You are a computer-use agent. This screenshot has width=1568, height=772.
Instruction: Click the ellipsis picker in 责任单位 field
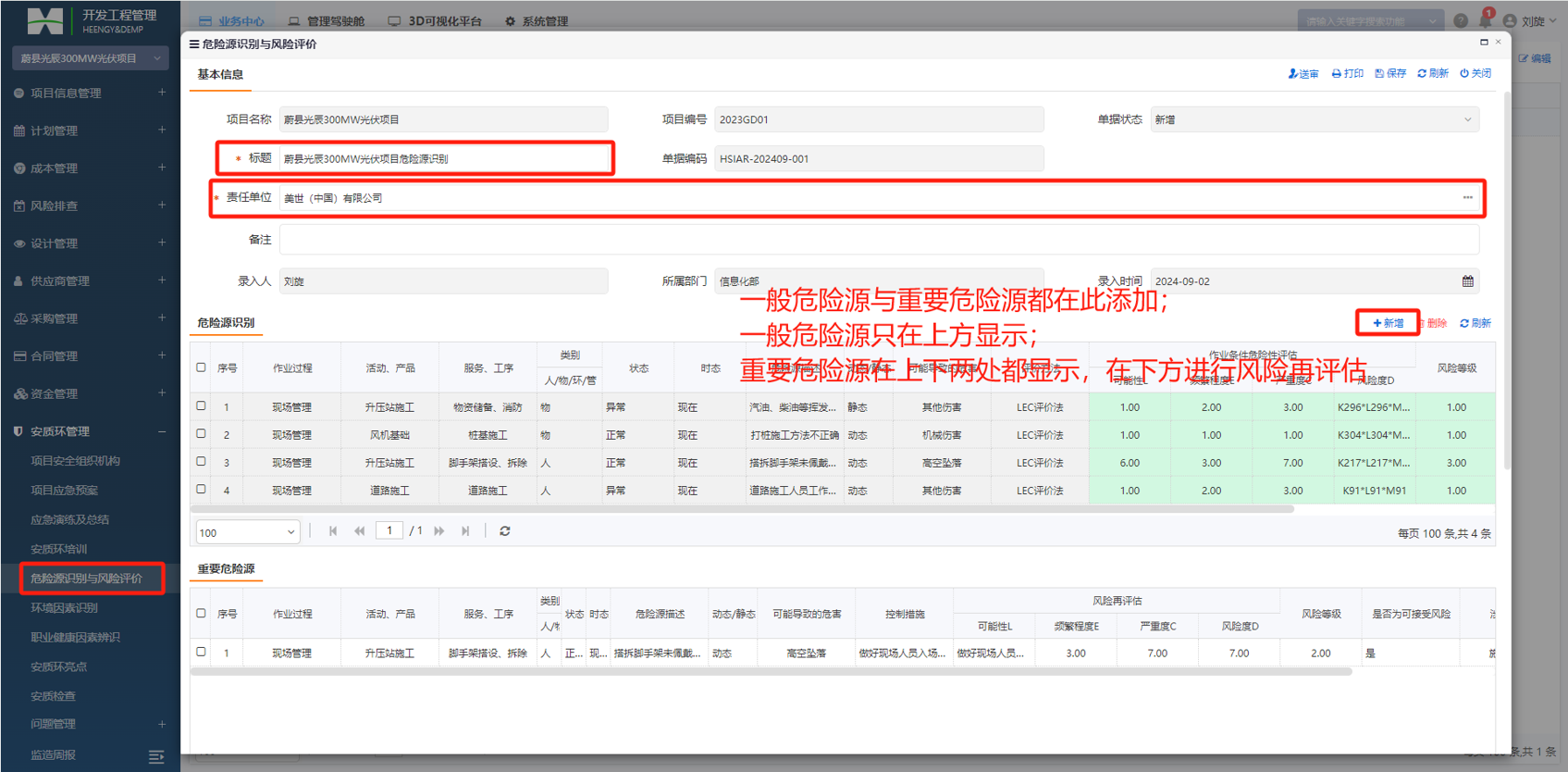pyautogui.click(x=1467, y=198)
